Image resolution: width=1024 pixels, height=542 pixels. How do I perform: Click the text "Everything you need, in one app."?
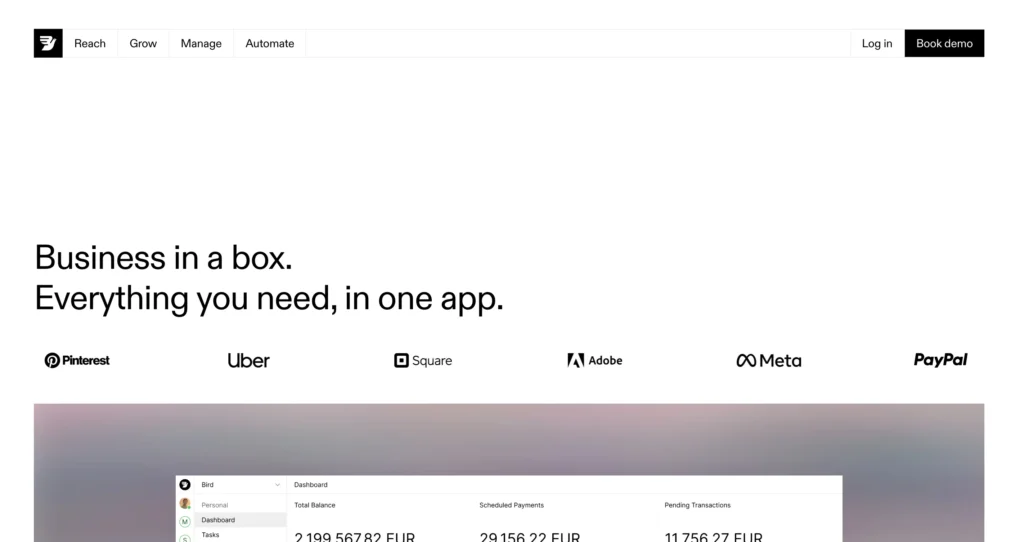(269, 298)
